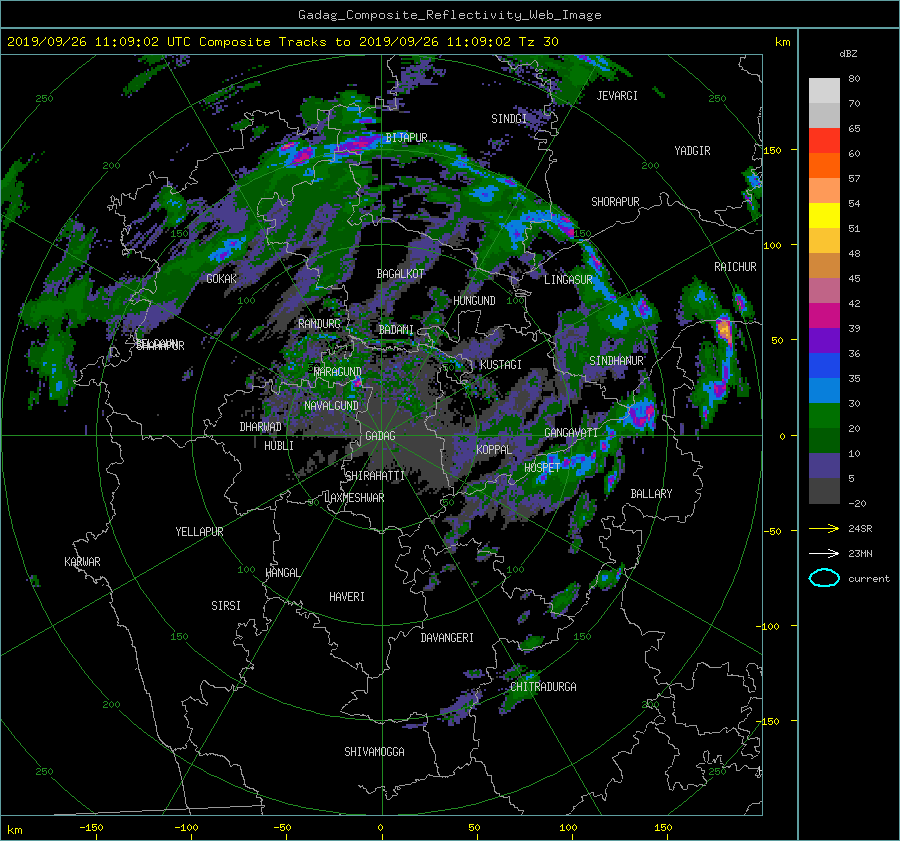Click the -150 tick on bottom axis

(x=91, y=828)
